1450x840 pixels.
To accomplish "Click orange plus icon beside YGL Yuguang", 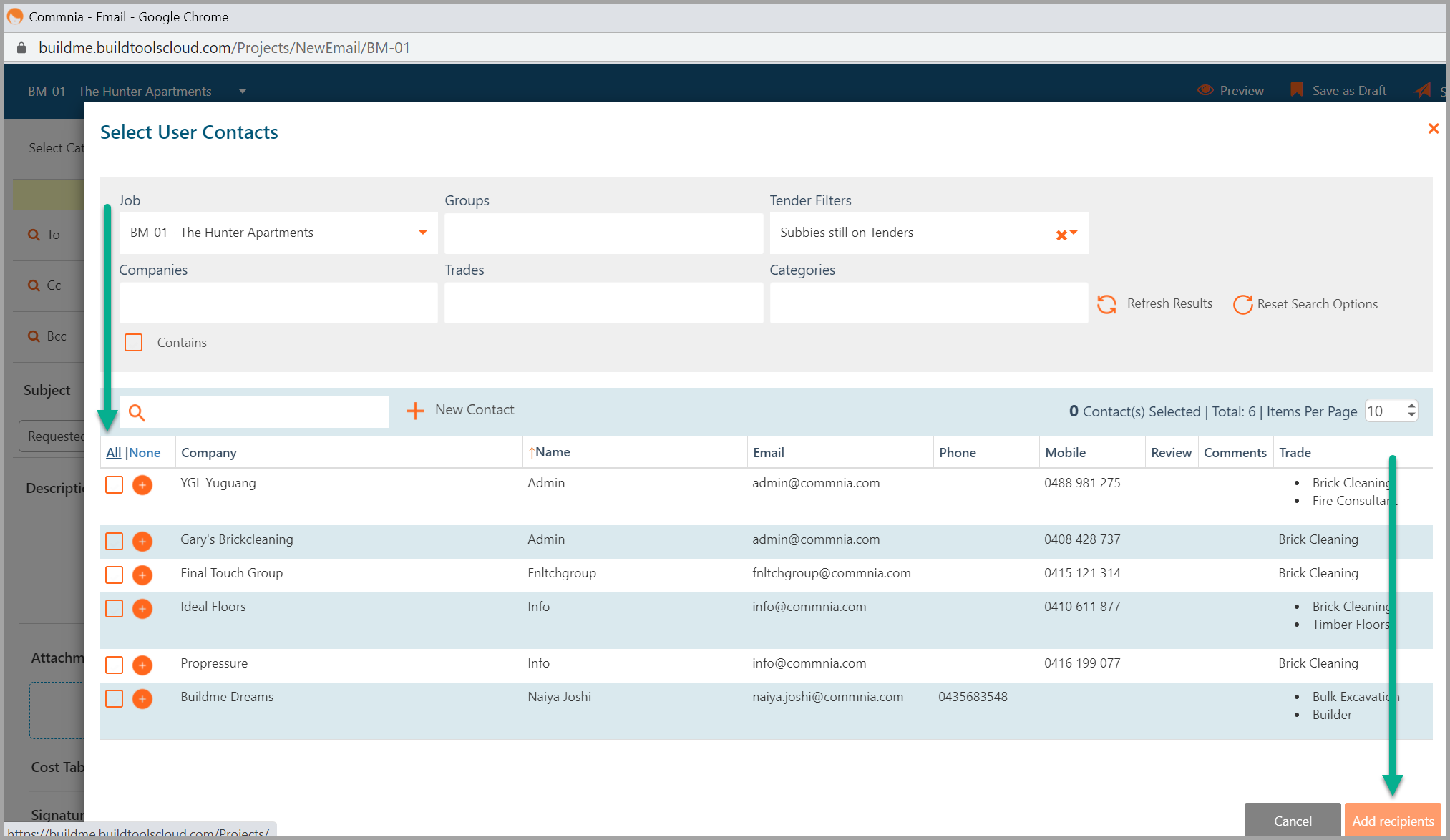I will point(142,485).
